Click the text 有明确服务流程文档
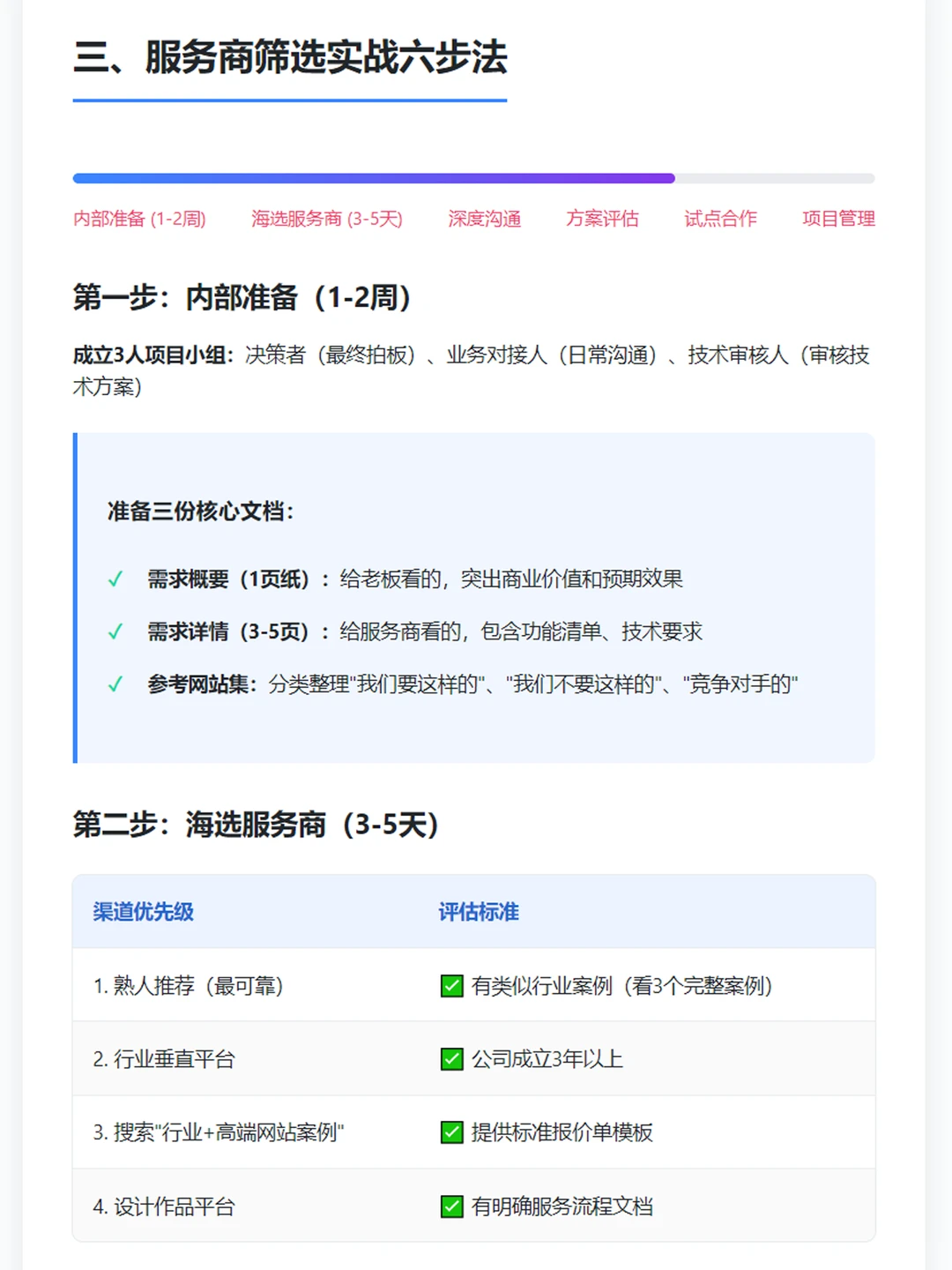This screenshot has width=952, height=1270. click(x=562, y=1206)
